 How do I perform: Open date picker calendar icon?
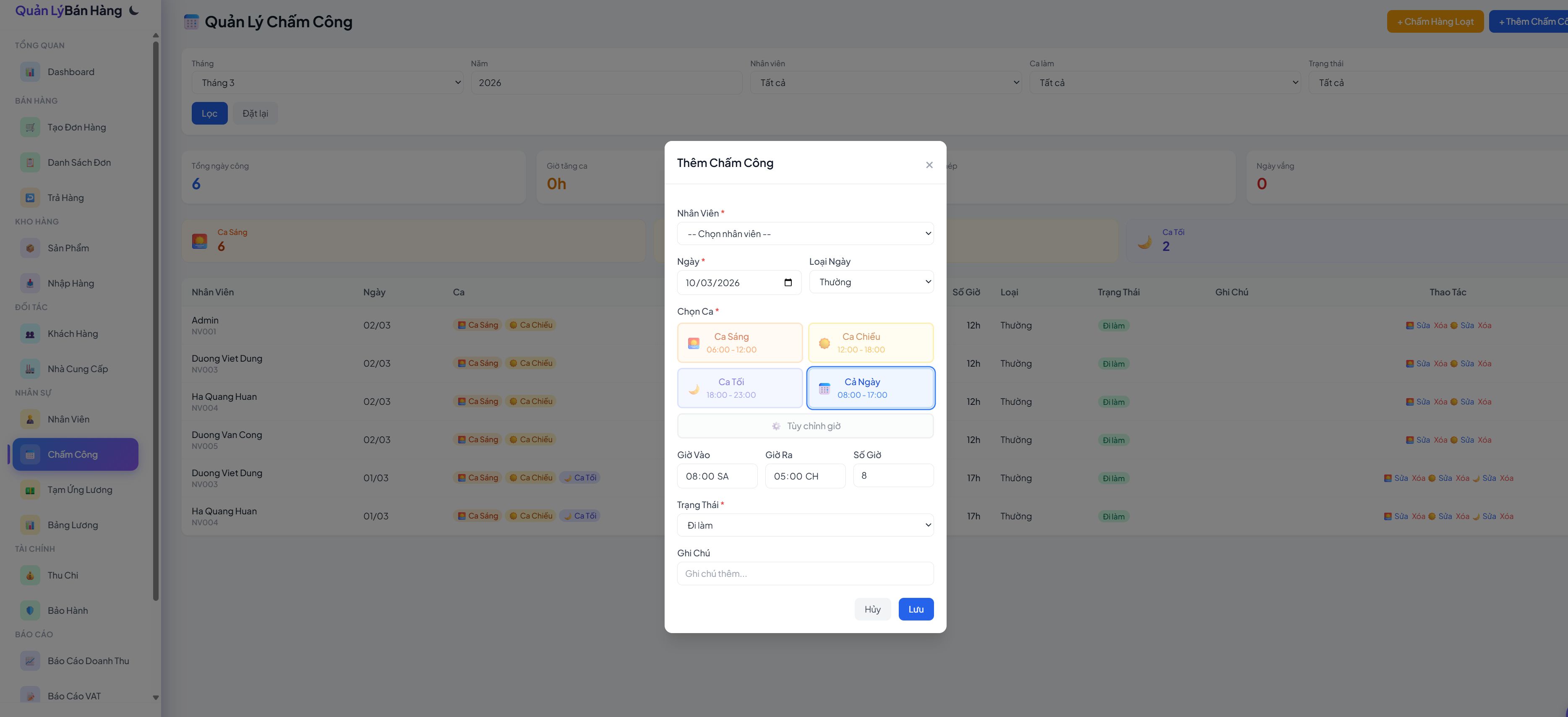pos(788,282)
